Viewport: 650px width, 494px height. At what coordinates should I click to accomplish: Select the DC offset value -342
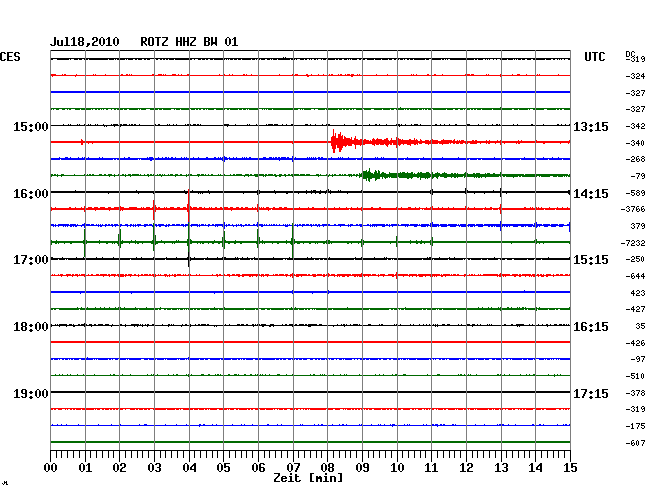635,126
